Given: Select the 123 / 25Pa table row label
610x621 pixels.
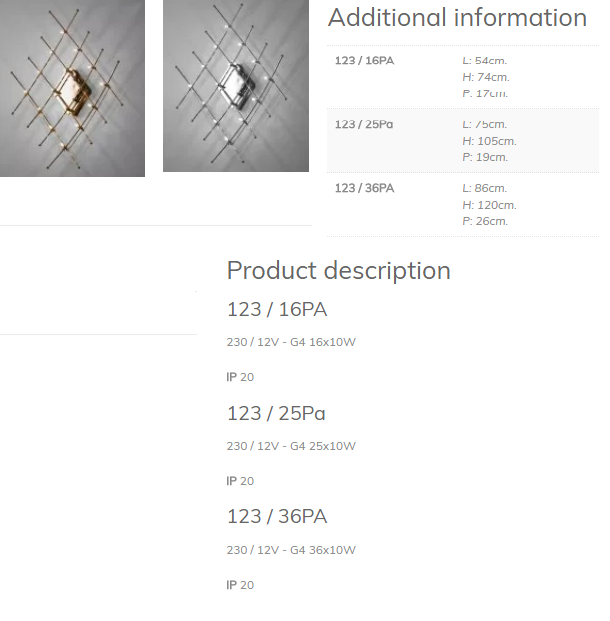Looking at the screenshot, I should (x=364, y=124).
